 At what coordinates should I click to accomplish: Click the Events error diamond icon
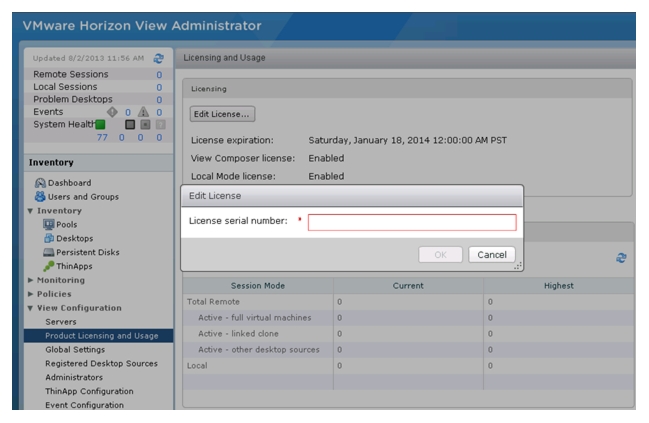[112, 112]
